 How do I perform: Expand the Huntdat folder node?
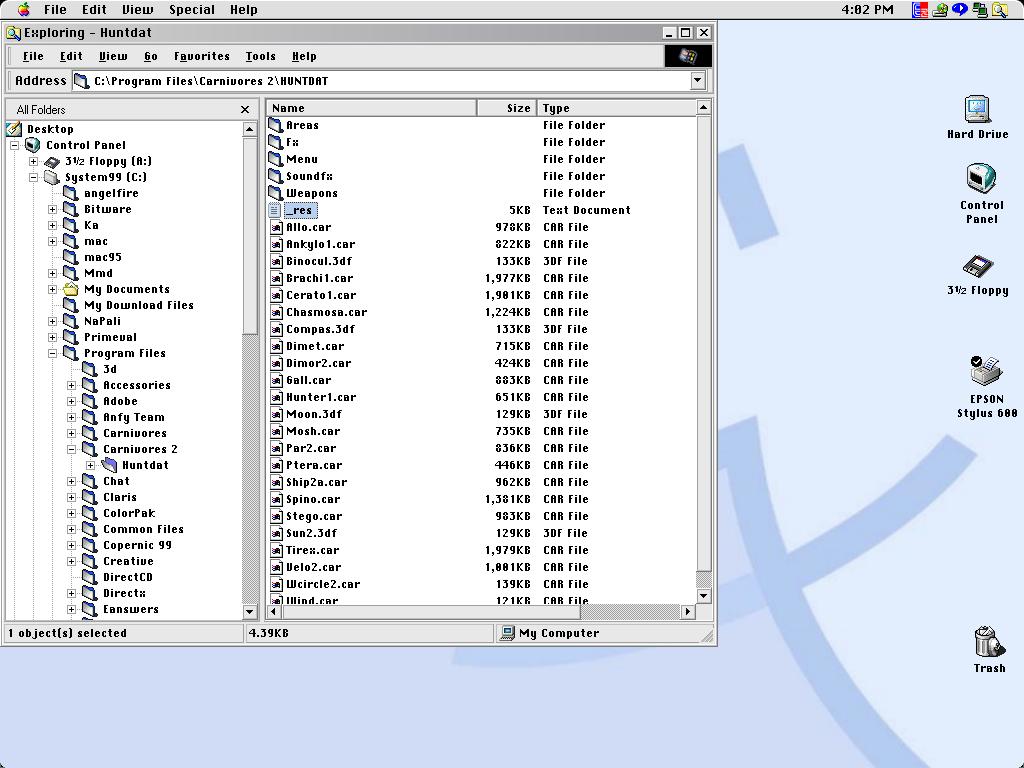point(91,465)
